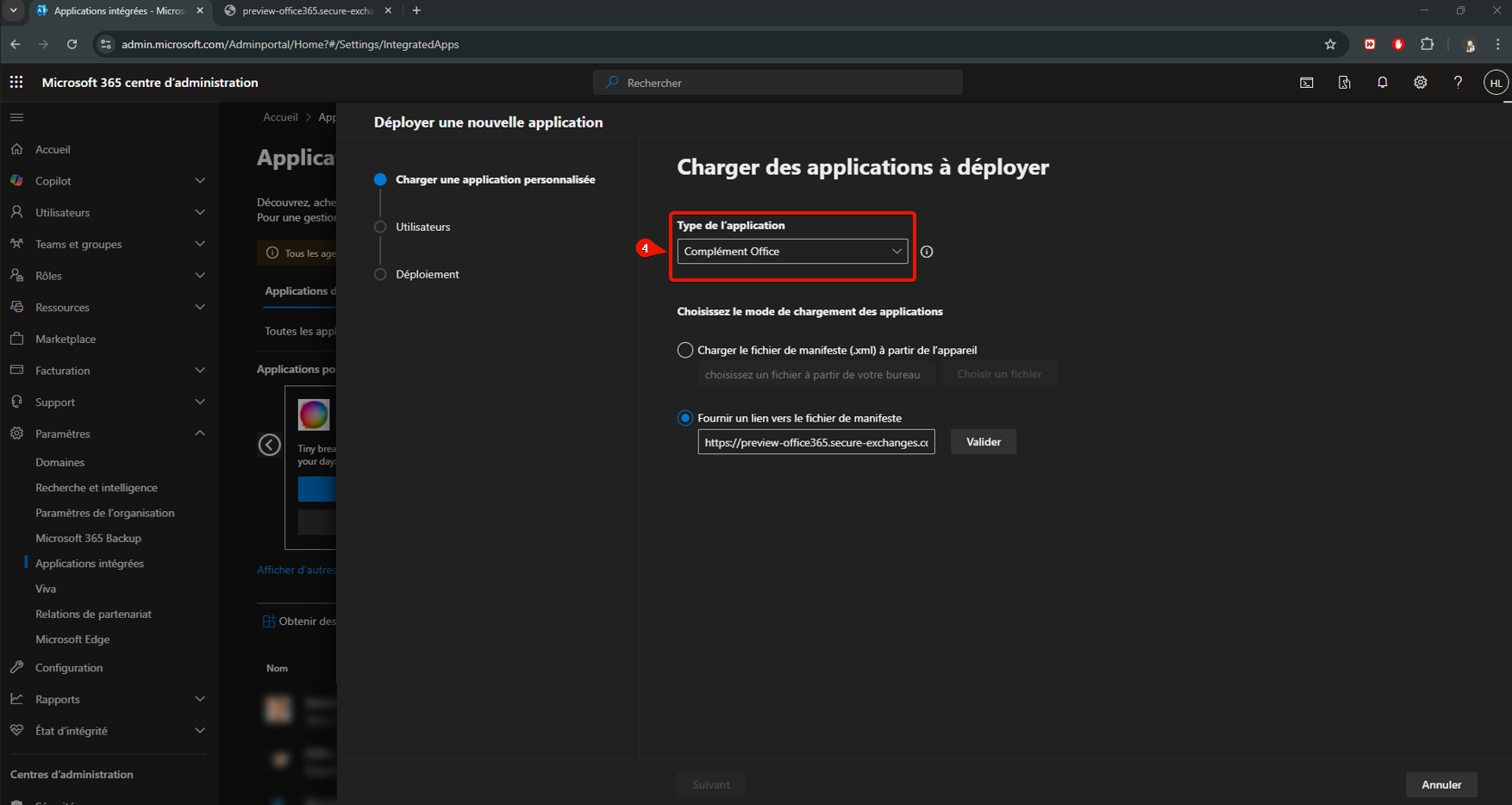Viewport: 1512px width, 805px height.
Task: Click the Configuration wrench icon
Action: click(16, 667)
